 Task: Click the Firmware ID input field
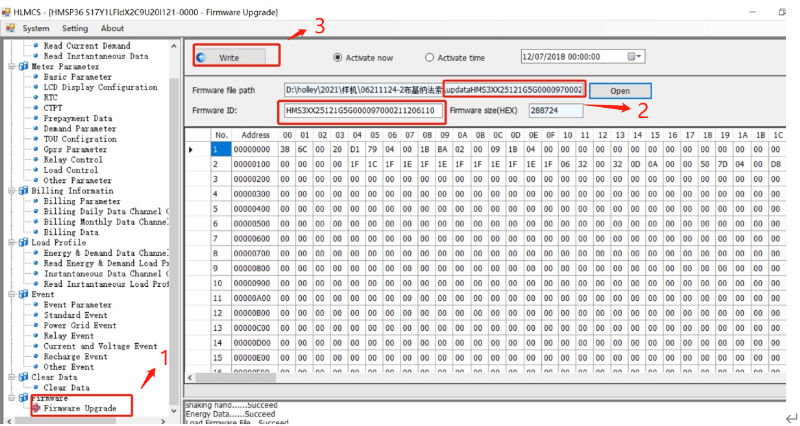pyautogui.click(x=363, y=110)
